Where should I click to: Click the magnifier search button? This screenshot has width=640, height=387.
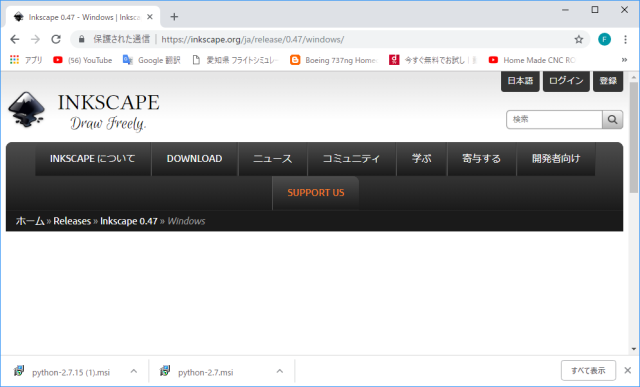click(613, 120)
